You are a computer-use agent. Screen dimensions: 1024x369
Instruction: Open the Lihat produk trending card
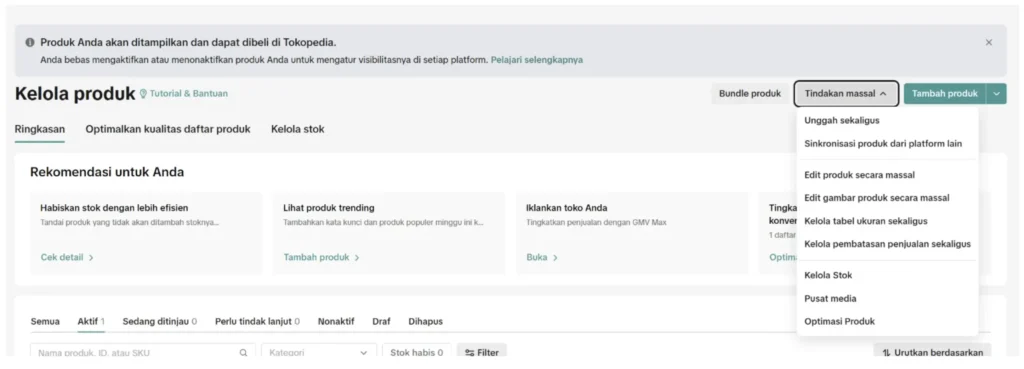coord(389,233)
